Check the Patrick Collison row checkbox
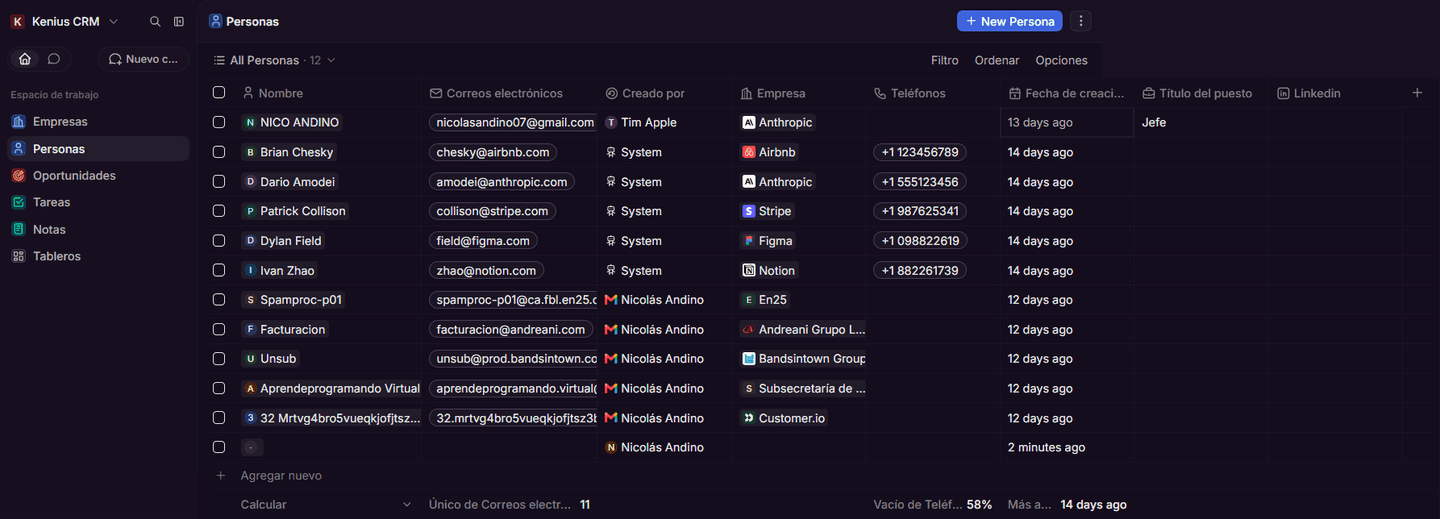1440x519 pixels. click(219, 211)
